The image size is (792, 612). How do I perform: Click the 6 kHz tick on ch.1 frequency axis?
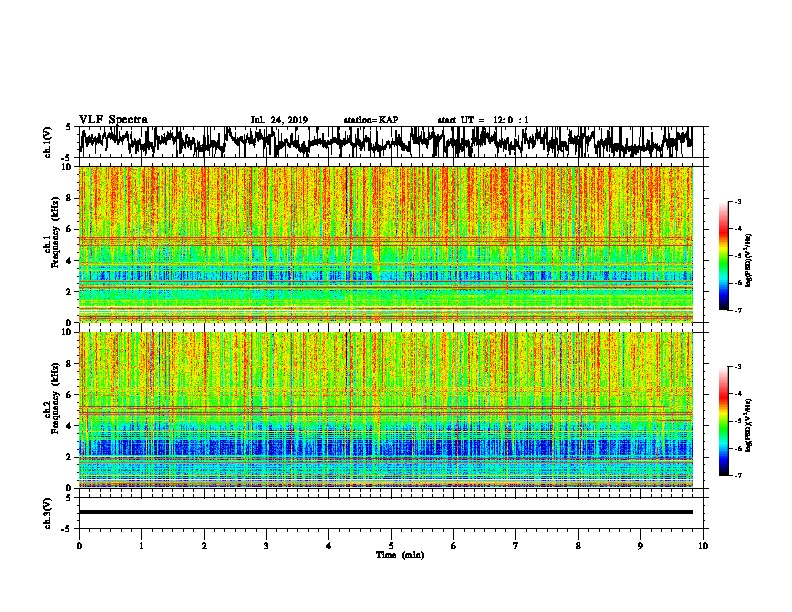click(x=69, y=229)
